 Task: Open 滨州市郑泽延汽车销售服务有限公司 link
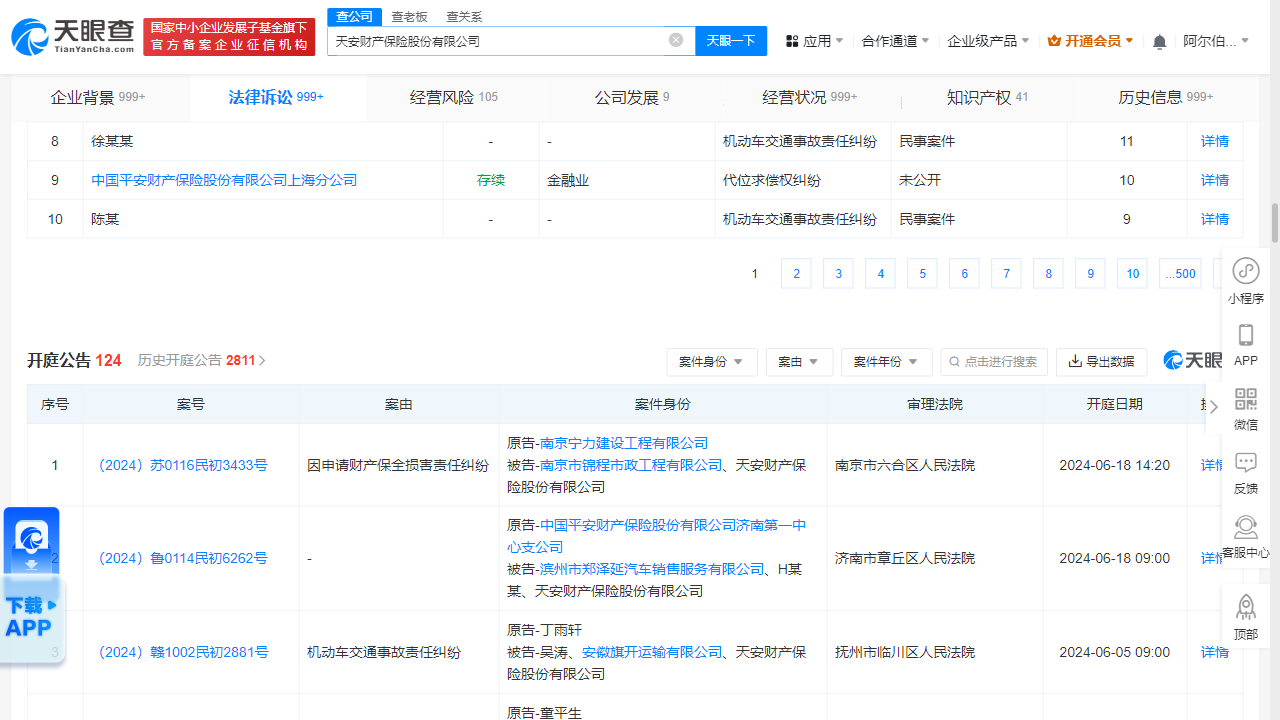point(652,569)
